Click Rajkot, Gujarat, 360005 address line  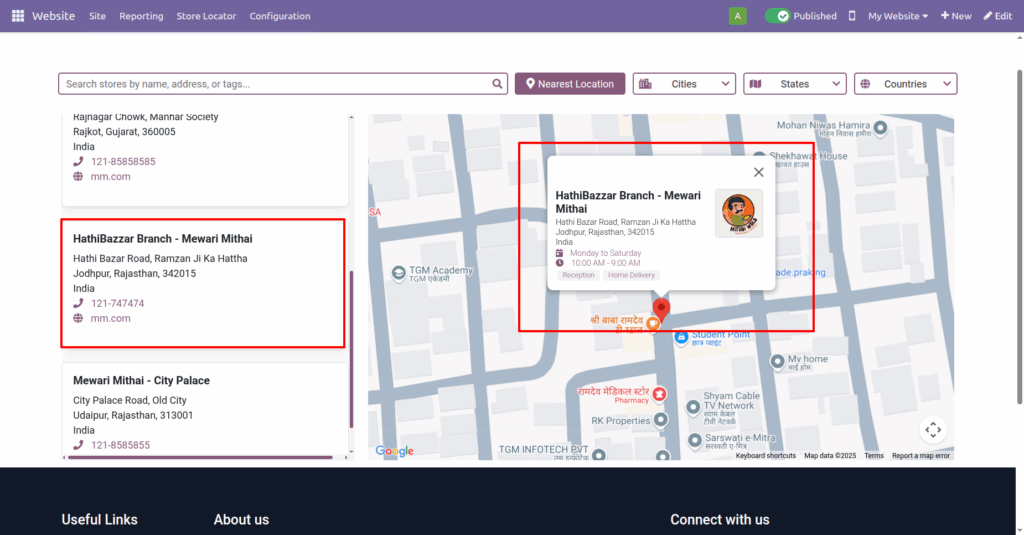coord(124,131)
